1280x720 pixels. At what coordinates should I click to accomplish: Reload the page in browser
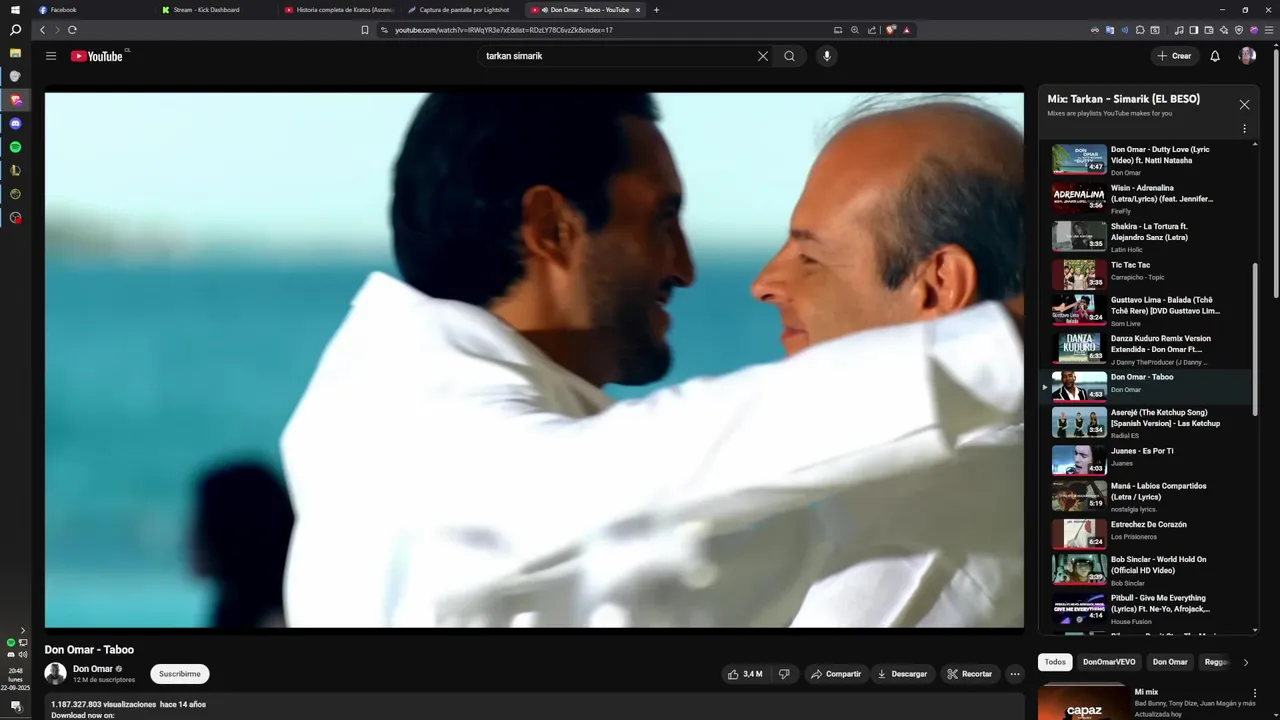pos(72,30)
